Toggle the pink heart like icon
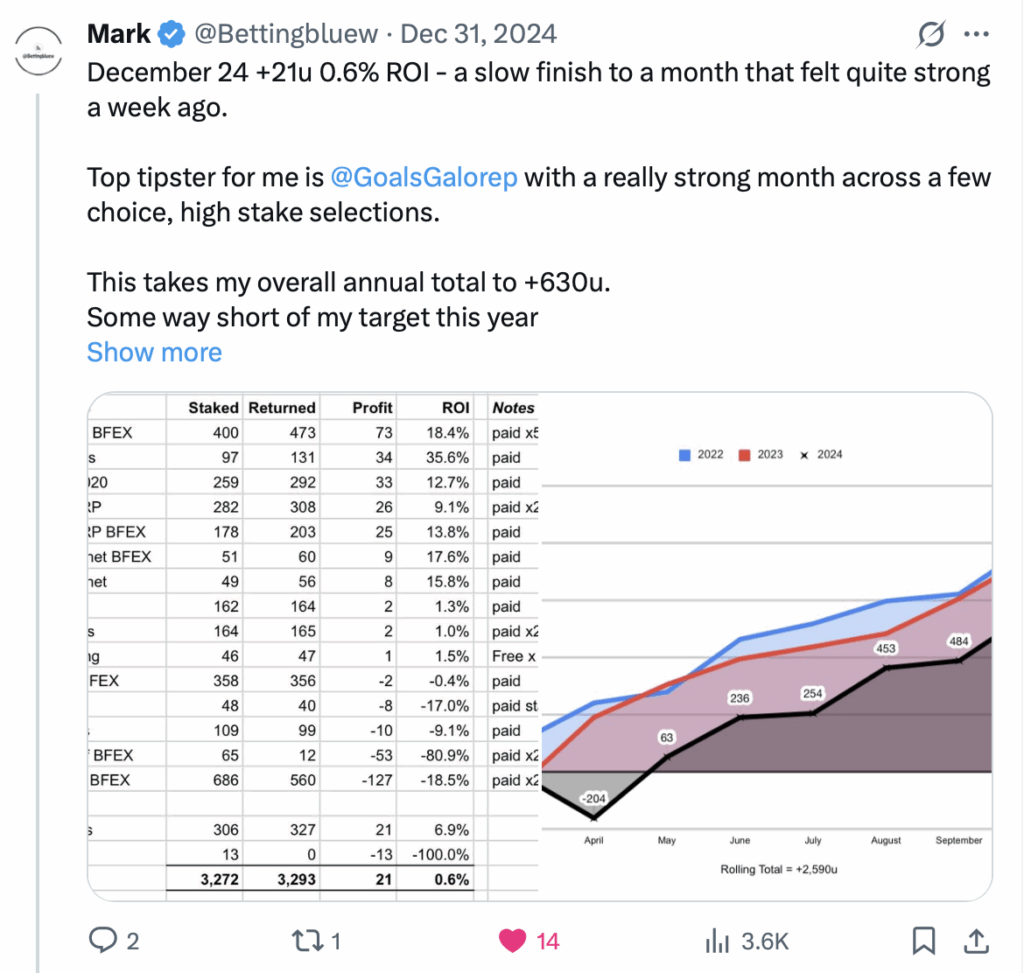Image resolution: width=1024 pixels, height=973 pixels. coord(512,941)
